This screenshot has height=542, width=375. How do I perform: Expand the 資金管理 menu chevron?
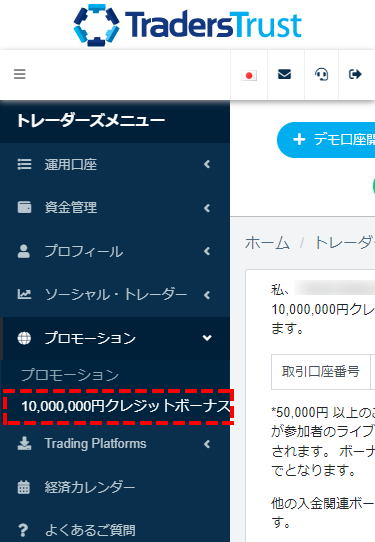click(207, 208)
